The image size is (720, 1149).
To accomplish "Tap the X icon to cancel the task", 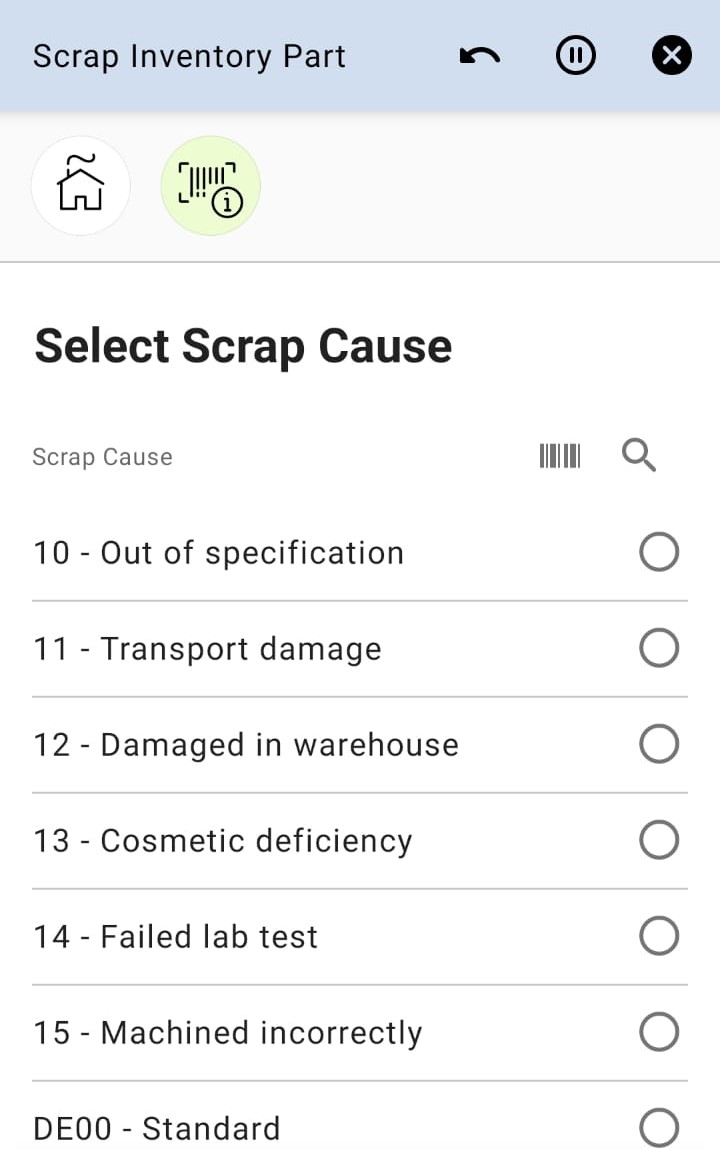I will pos(671,55).
